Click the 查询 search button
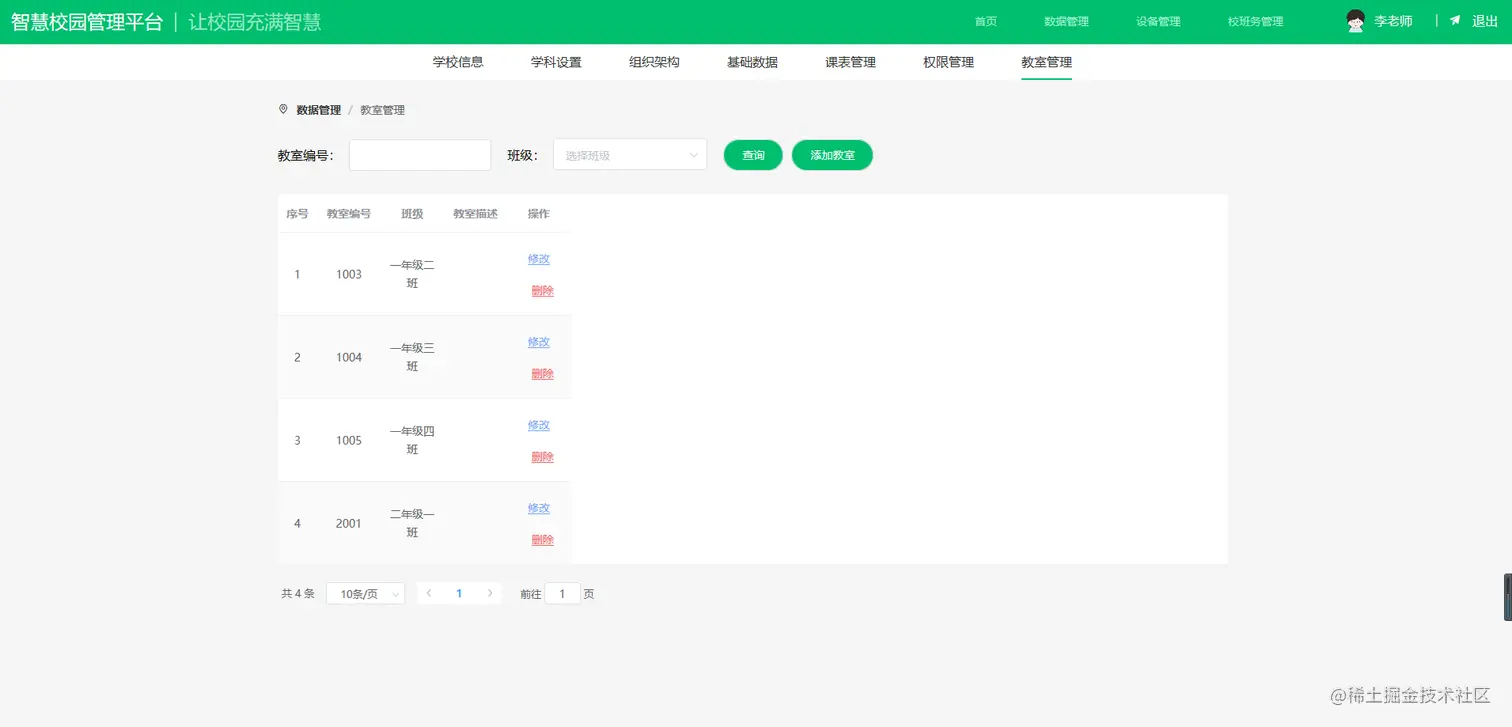This screenshot has width=1512, height=727. click(x=752, y=155)
